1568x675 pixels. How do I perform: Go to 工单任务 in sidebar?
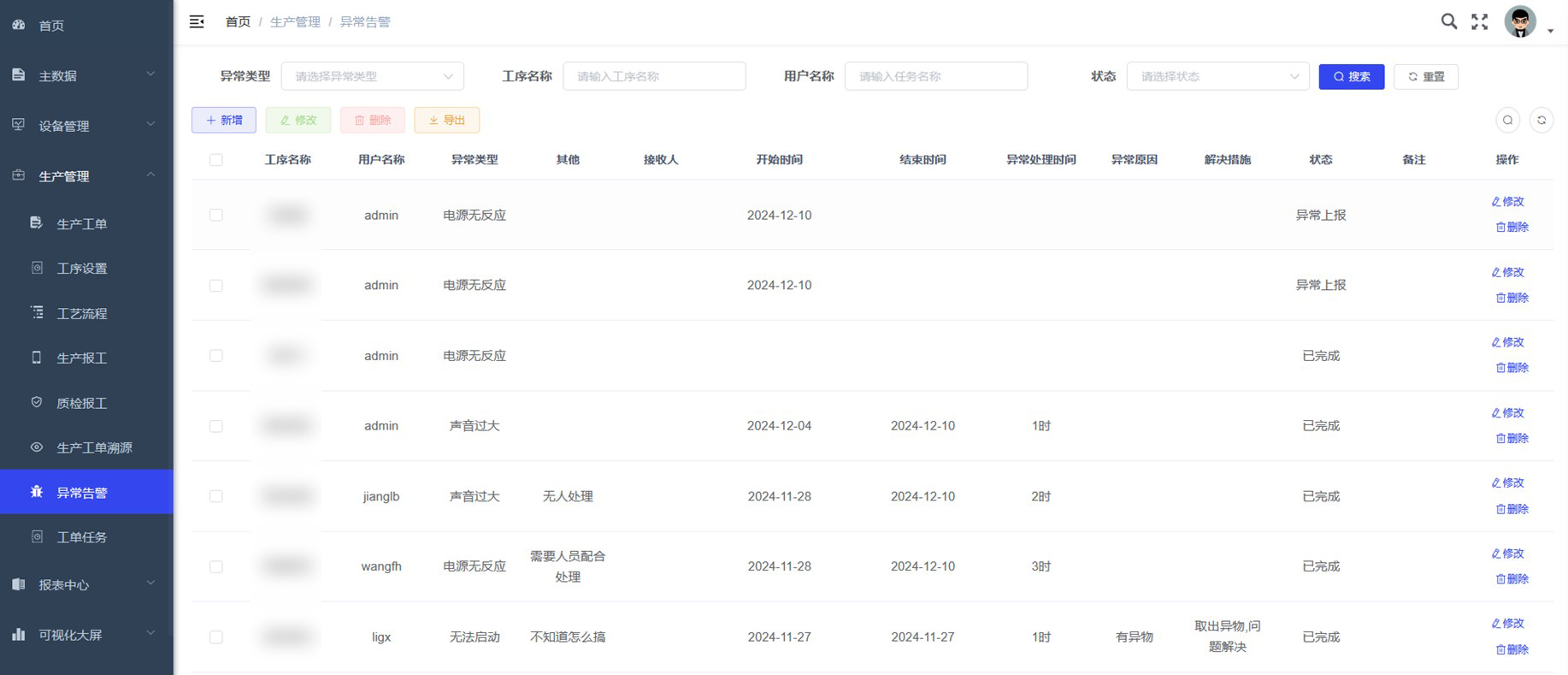81,537
